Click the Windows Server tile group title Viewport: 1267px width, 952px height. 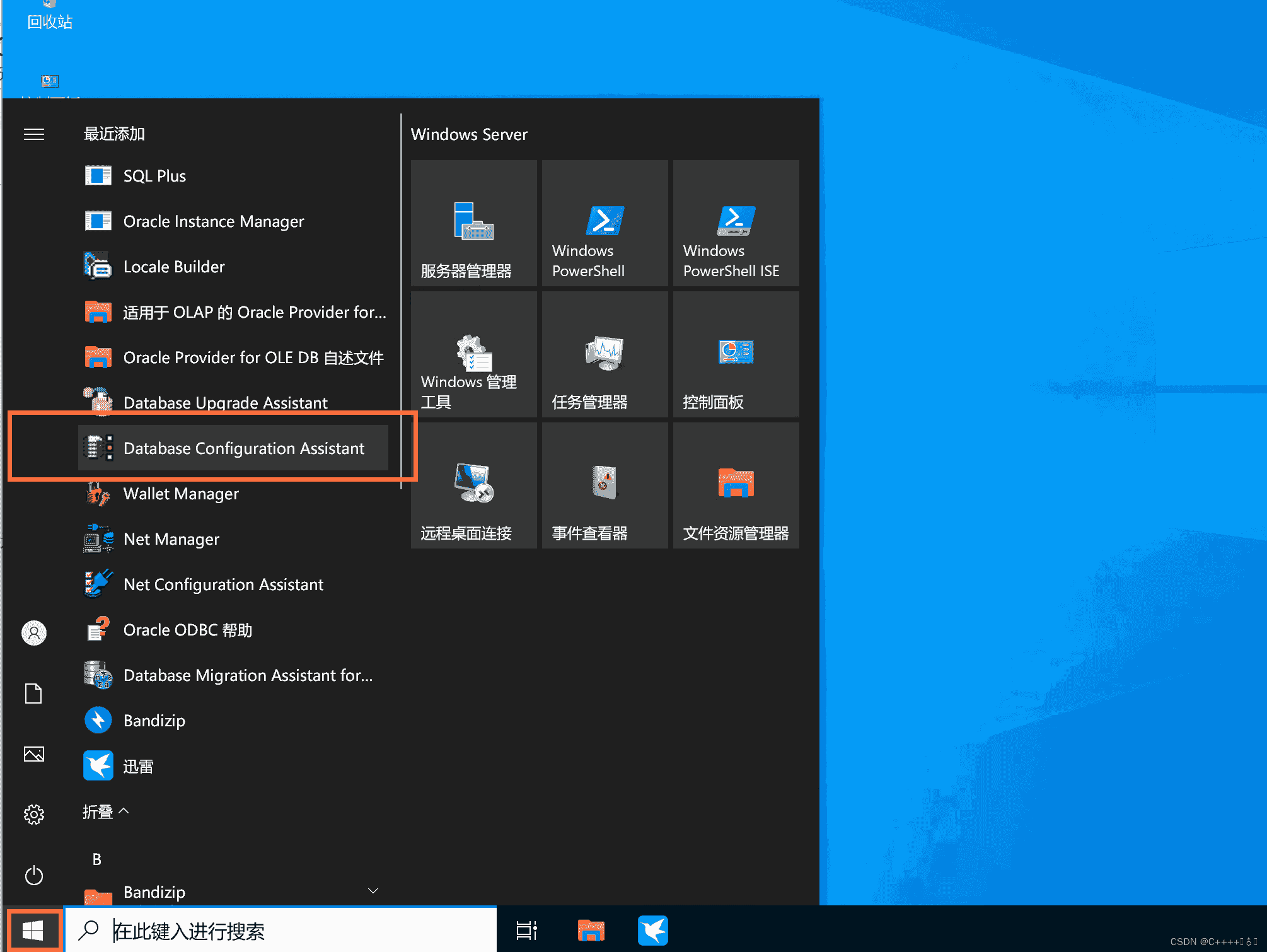[469, 134]
